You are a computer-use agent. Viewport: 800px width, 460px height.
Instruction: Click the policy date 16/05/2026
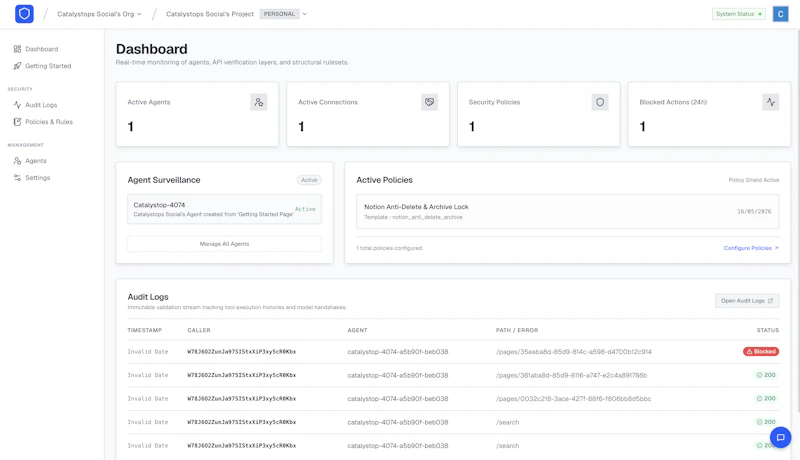point(754,211)
